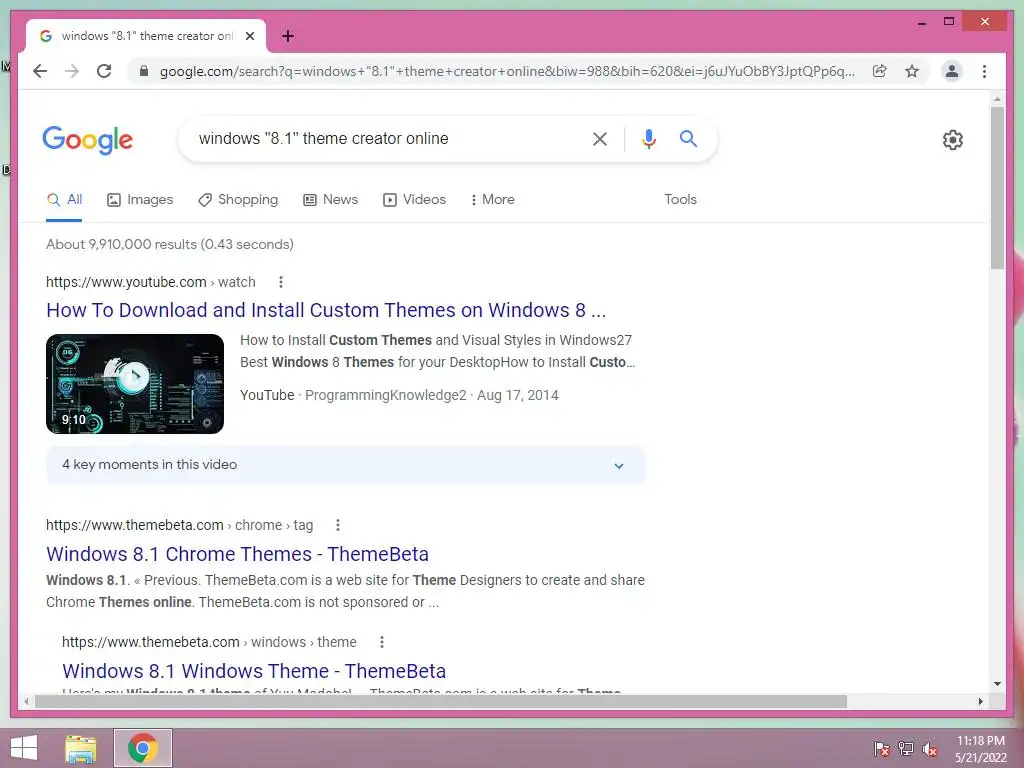Share this page icon in address bar
Screen dimensions: 1024x768
880,71
